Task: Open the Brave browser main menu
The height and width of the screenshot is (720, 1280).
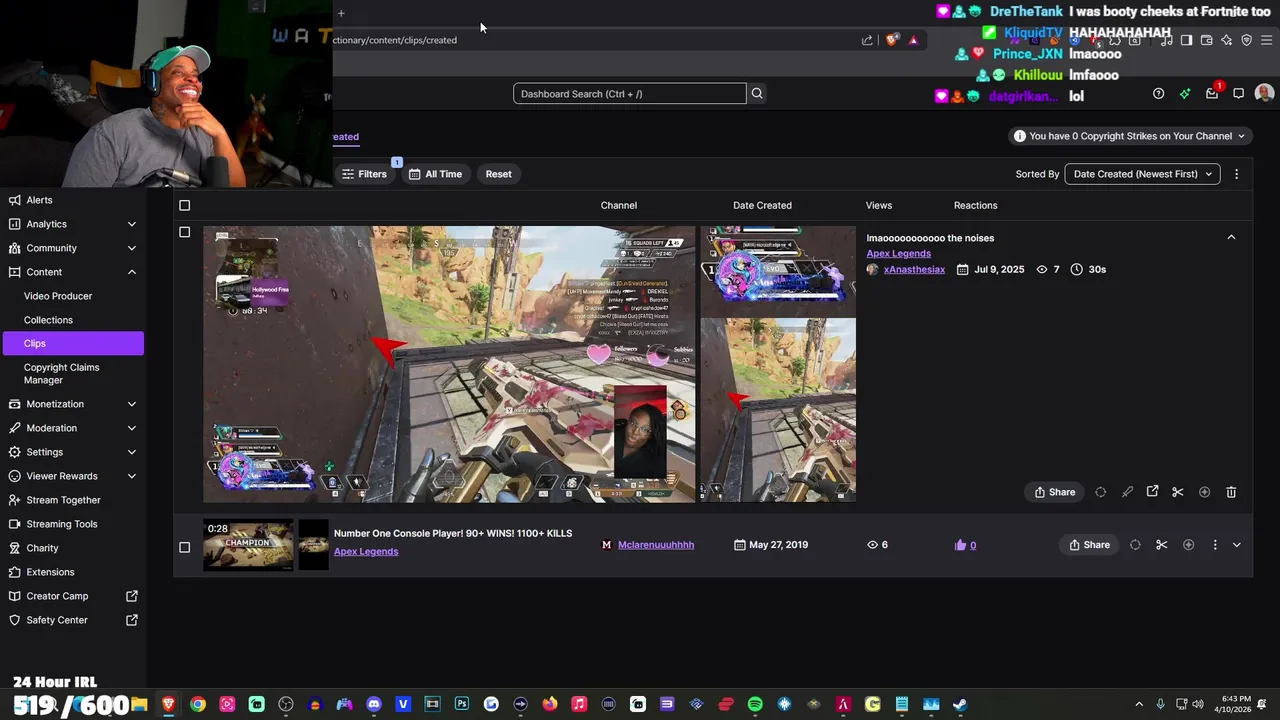Action: pos(1266,40)
